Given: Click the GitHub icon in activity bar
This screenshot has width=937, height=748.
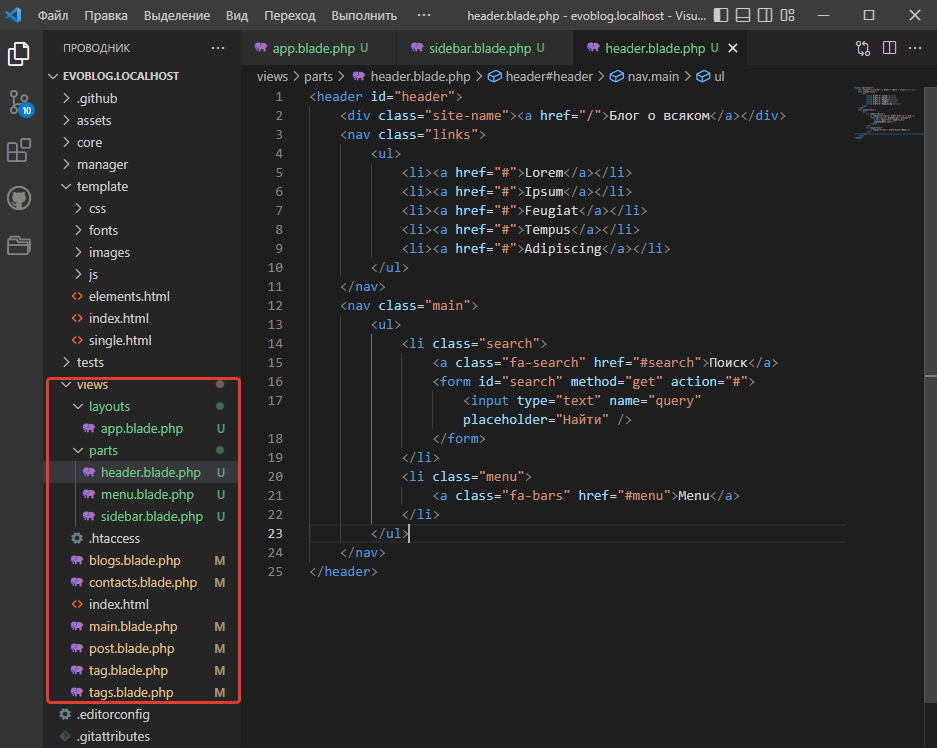Looking at the screenshot, I should (x=19, y=197).
